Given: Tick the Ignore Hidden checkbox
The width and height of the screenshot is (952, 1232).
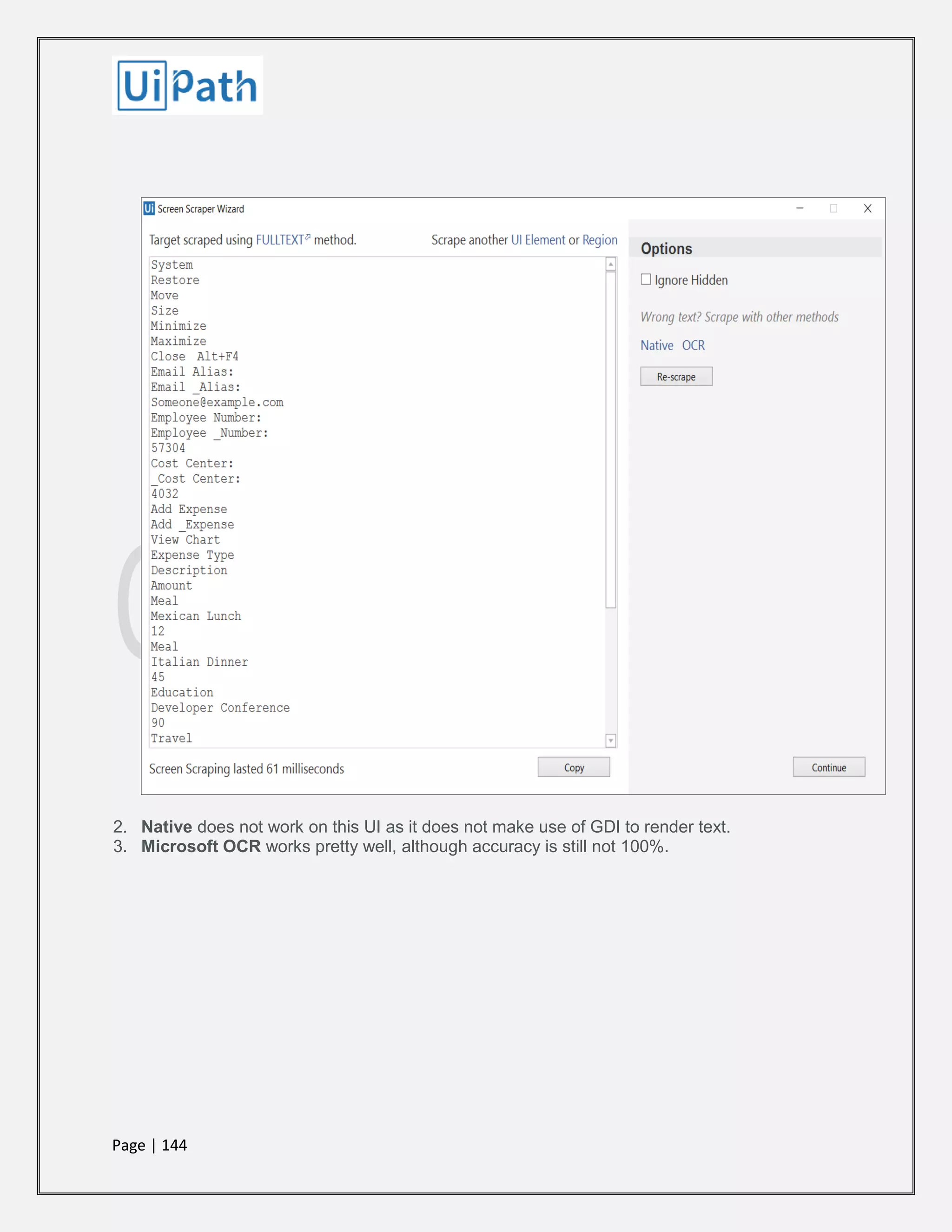Looking at the screenshot, I should click(x=646, y=279).
